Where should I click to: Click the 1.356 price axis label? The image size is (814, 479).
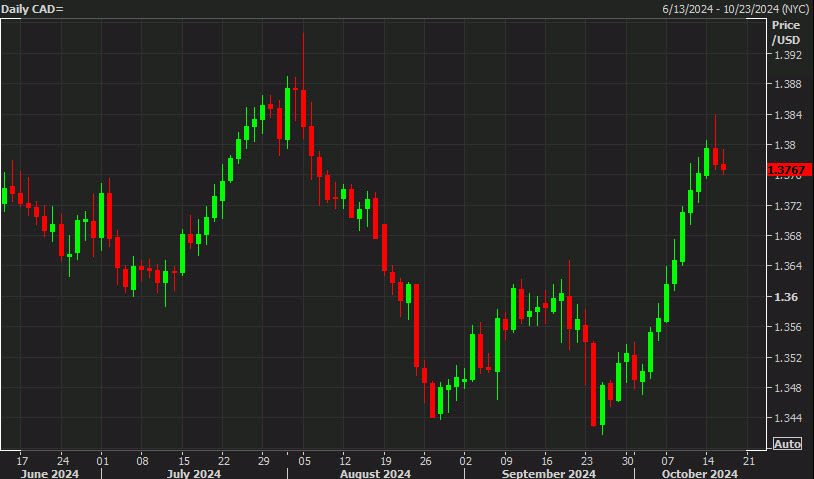click(x=788, y=327)
